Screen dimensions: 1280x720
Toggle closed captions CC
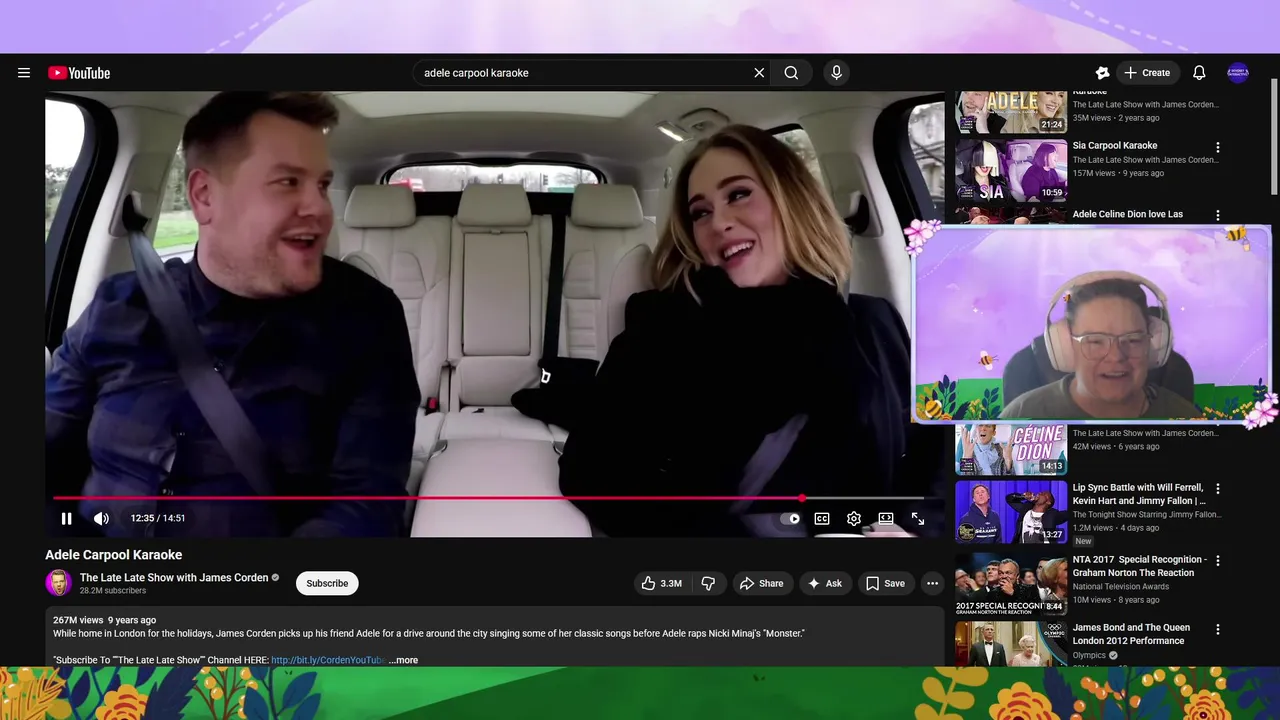822,518
